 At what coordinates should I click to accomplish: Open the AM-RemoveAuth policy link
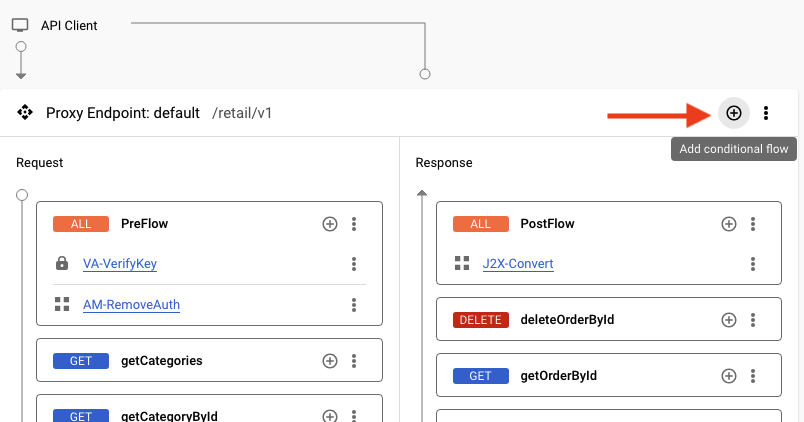pos(131,305)
